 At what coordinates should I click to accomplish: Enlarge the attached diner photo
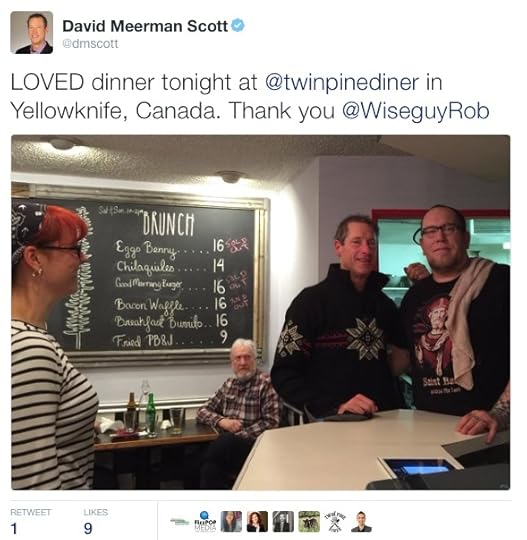[260, 312]
